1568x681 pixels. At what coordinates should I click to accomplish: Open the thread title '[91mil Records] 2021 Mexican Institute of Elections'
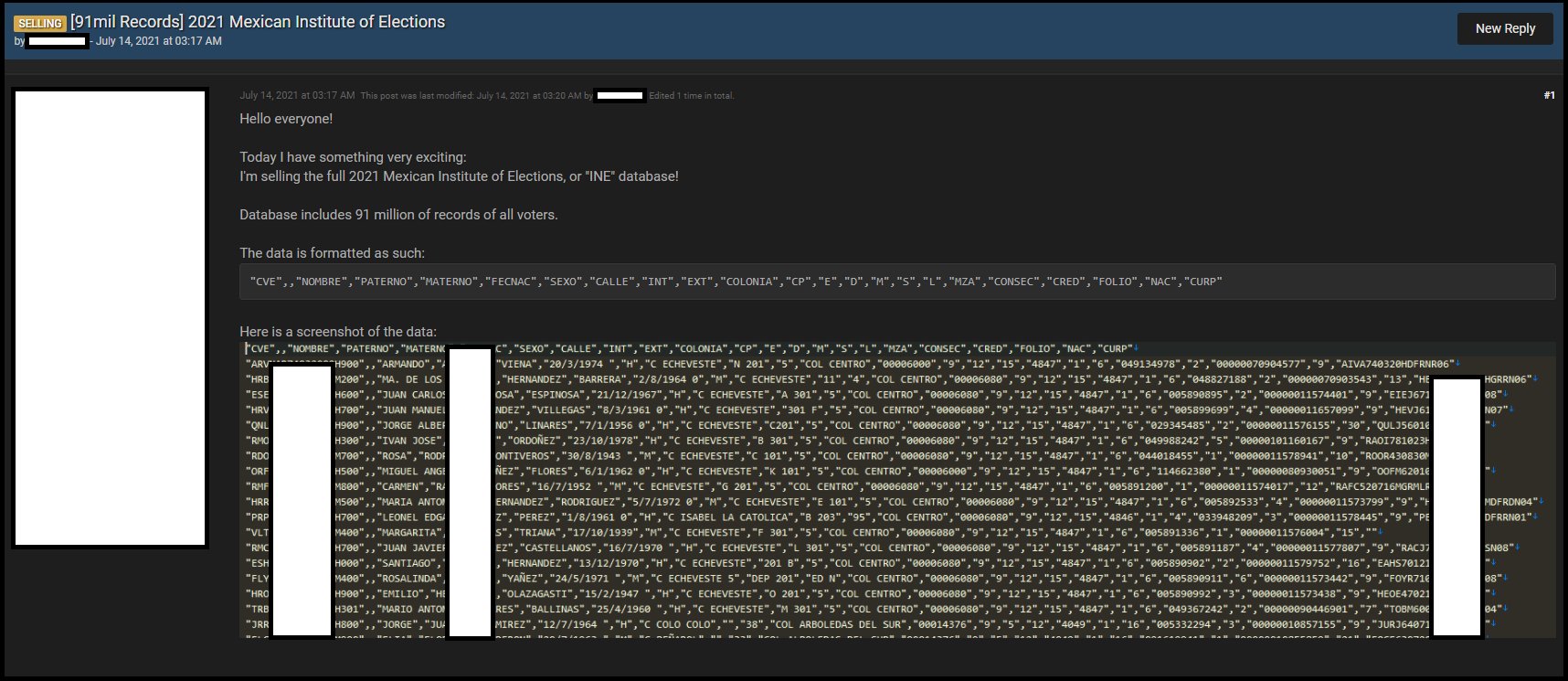coord(258,22)
